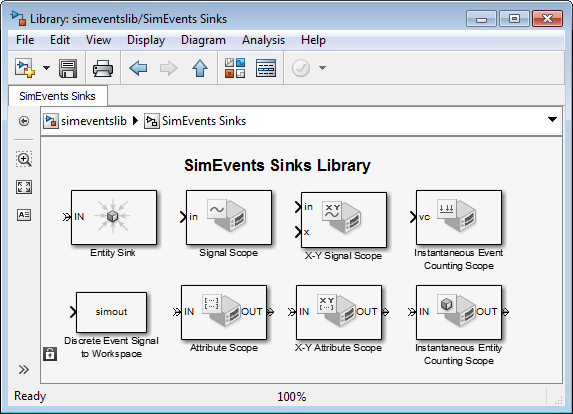The width and height of the screenshot is (573, 414).
Task: Select the Attribute Scope block
Action: (224, 312)
